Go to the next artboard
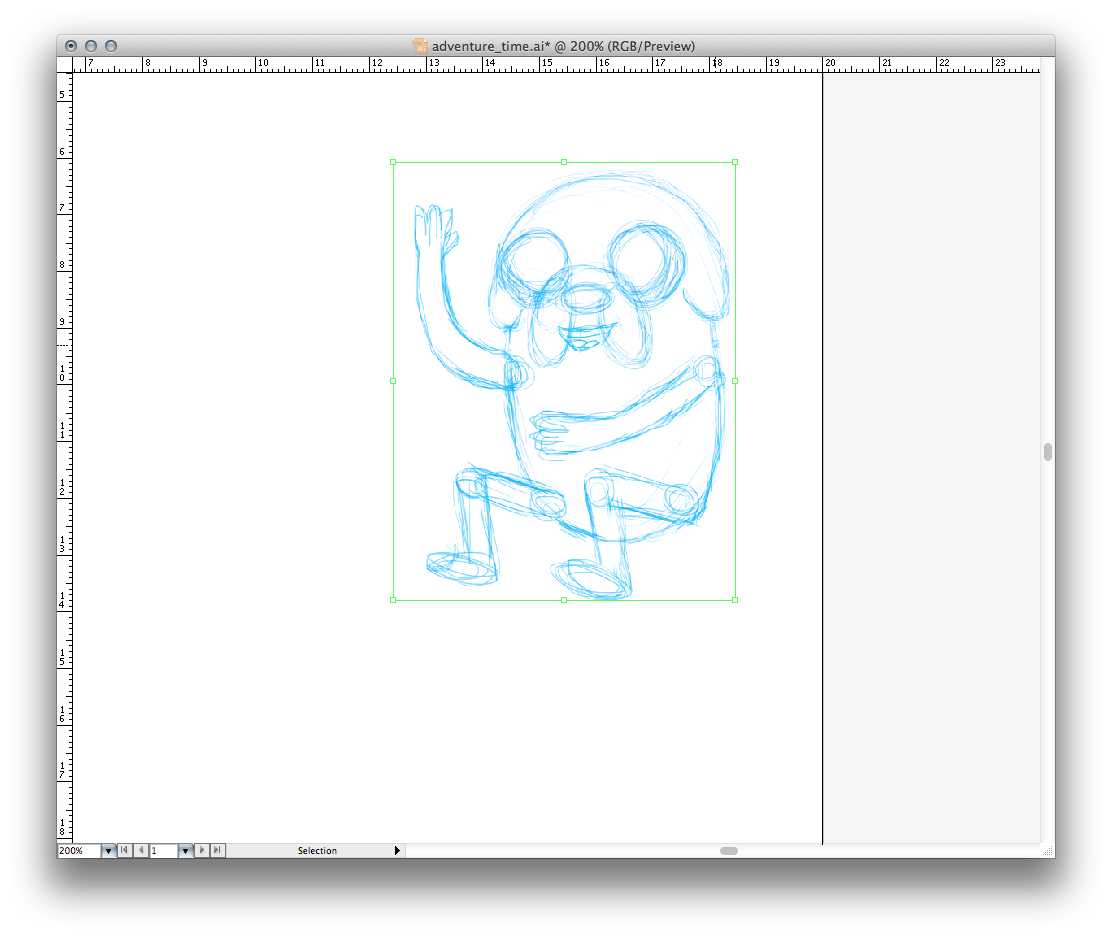1112x937 pixels. [x=202, y=851]
